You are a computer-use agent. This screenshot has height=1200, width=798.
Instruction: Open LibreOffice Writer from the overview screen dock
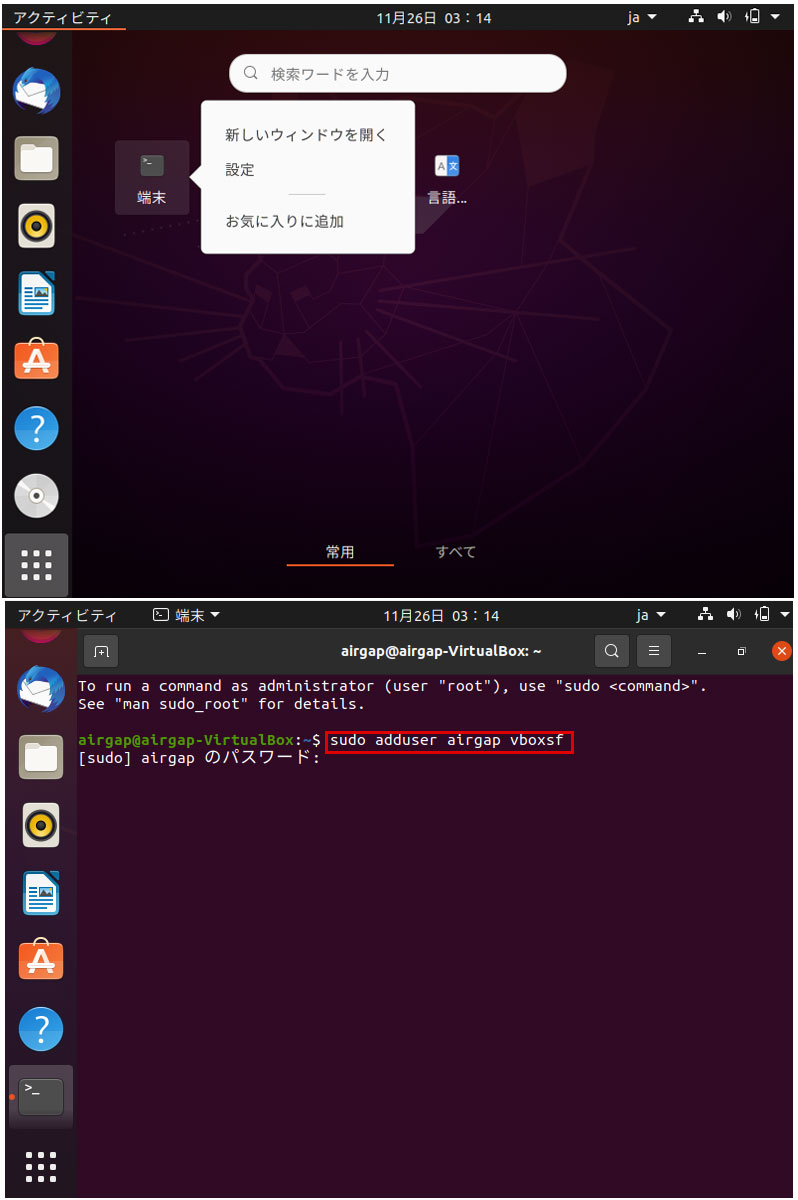click(37, 293)
